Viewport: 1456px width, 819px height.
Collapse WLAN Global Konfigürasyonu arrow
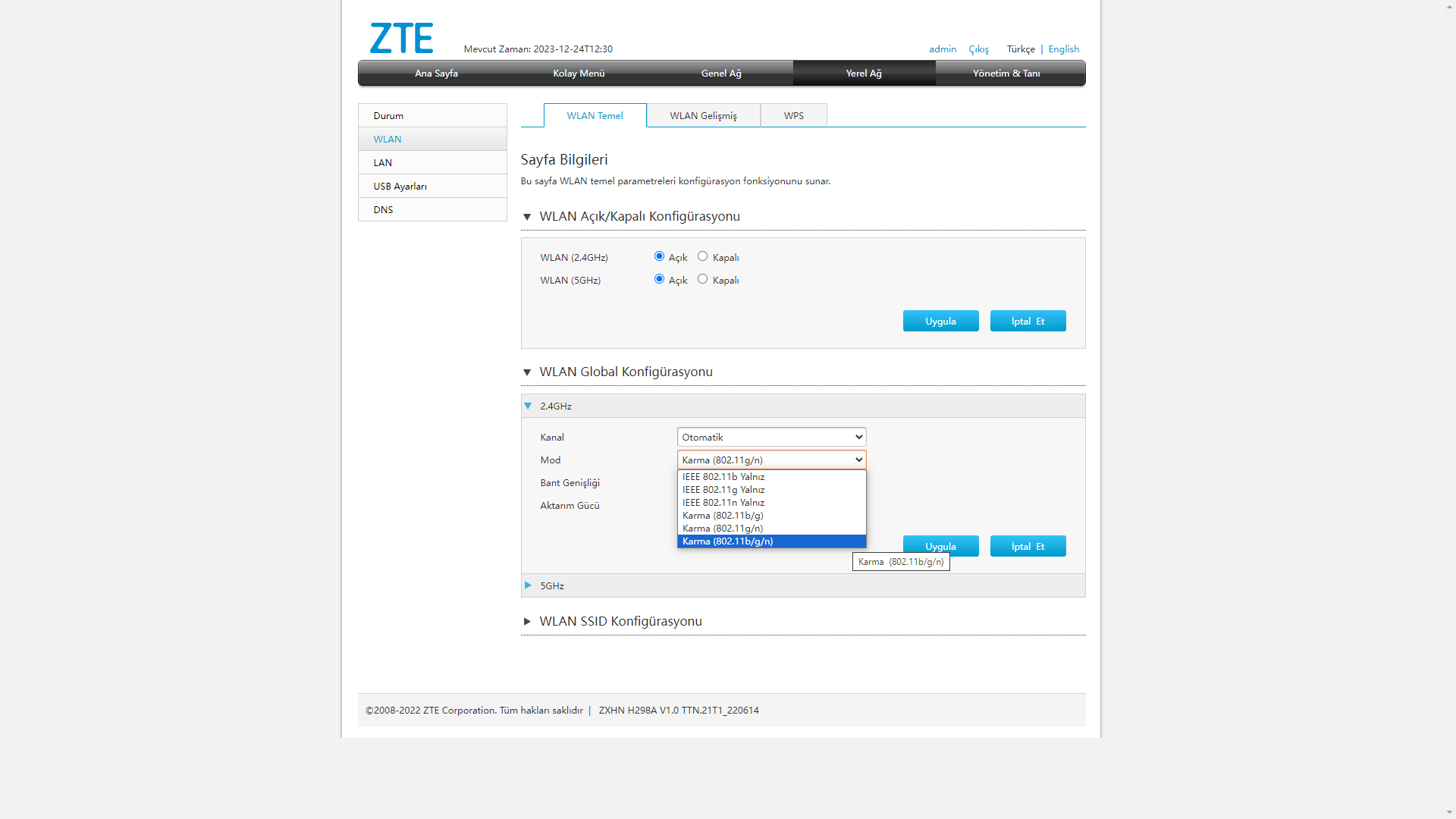[527, 372]
